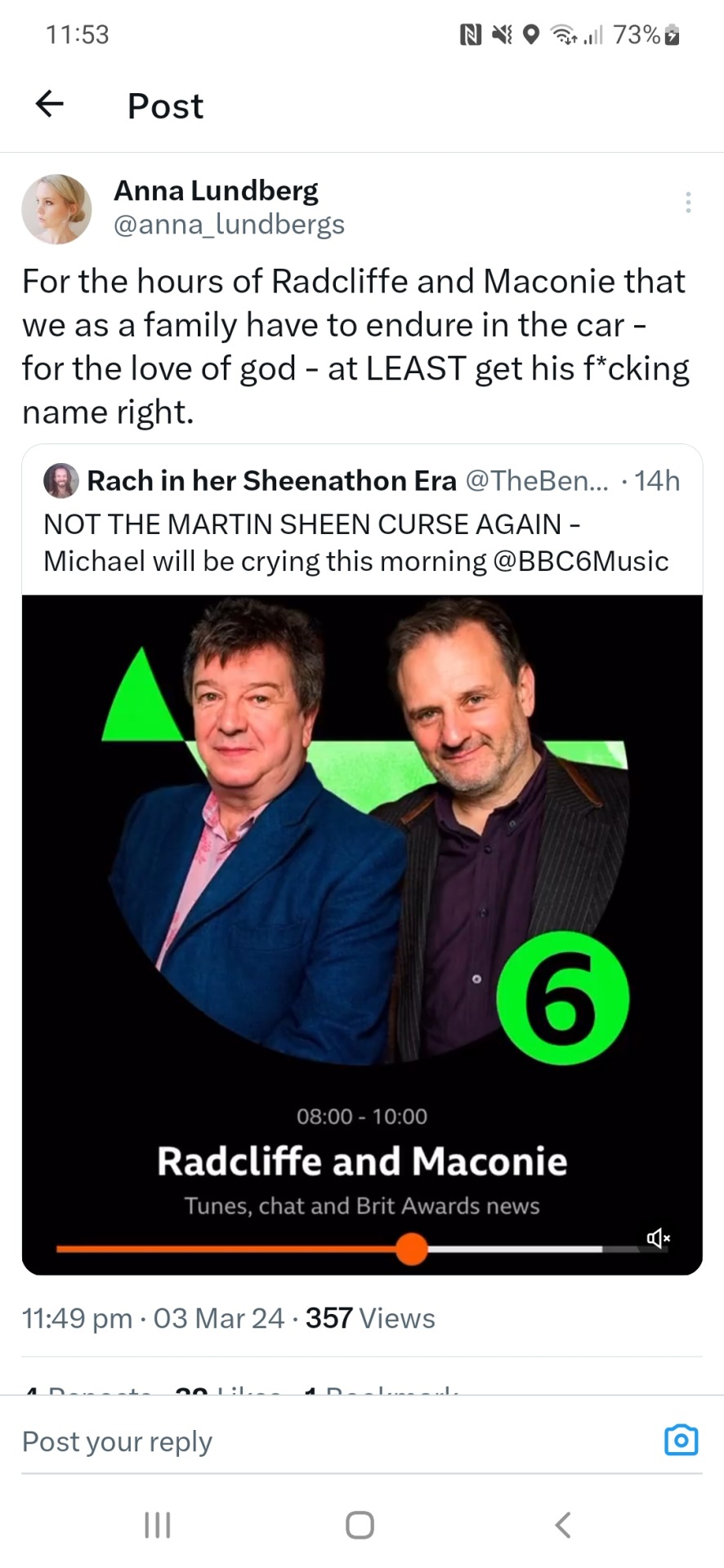Unmute the video using speaker icon
The height and width of the screenshot is (1568, 724).
658,1239
